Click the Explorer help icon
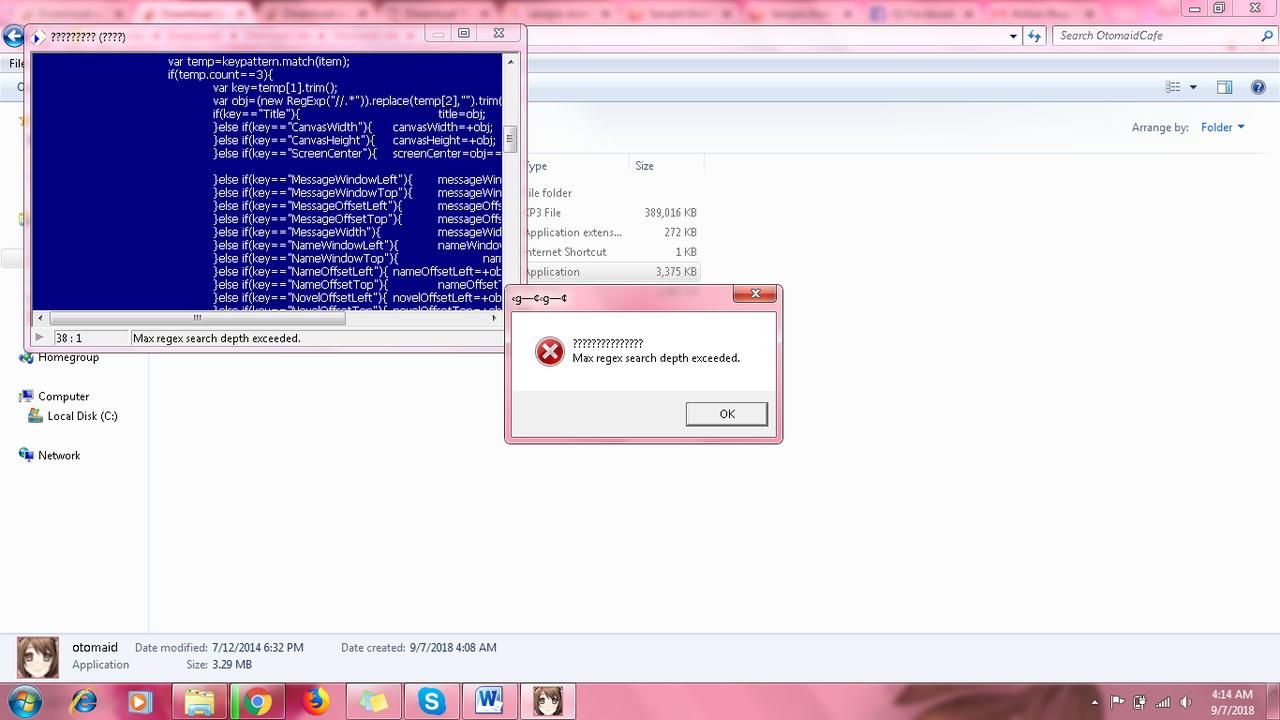 click(x=1258, y=87)
